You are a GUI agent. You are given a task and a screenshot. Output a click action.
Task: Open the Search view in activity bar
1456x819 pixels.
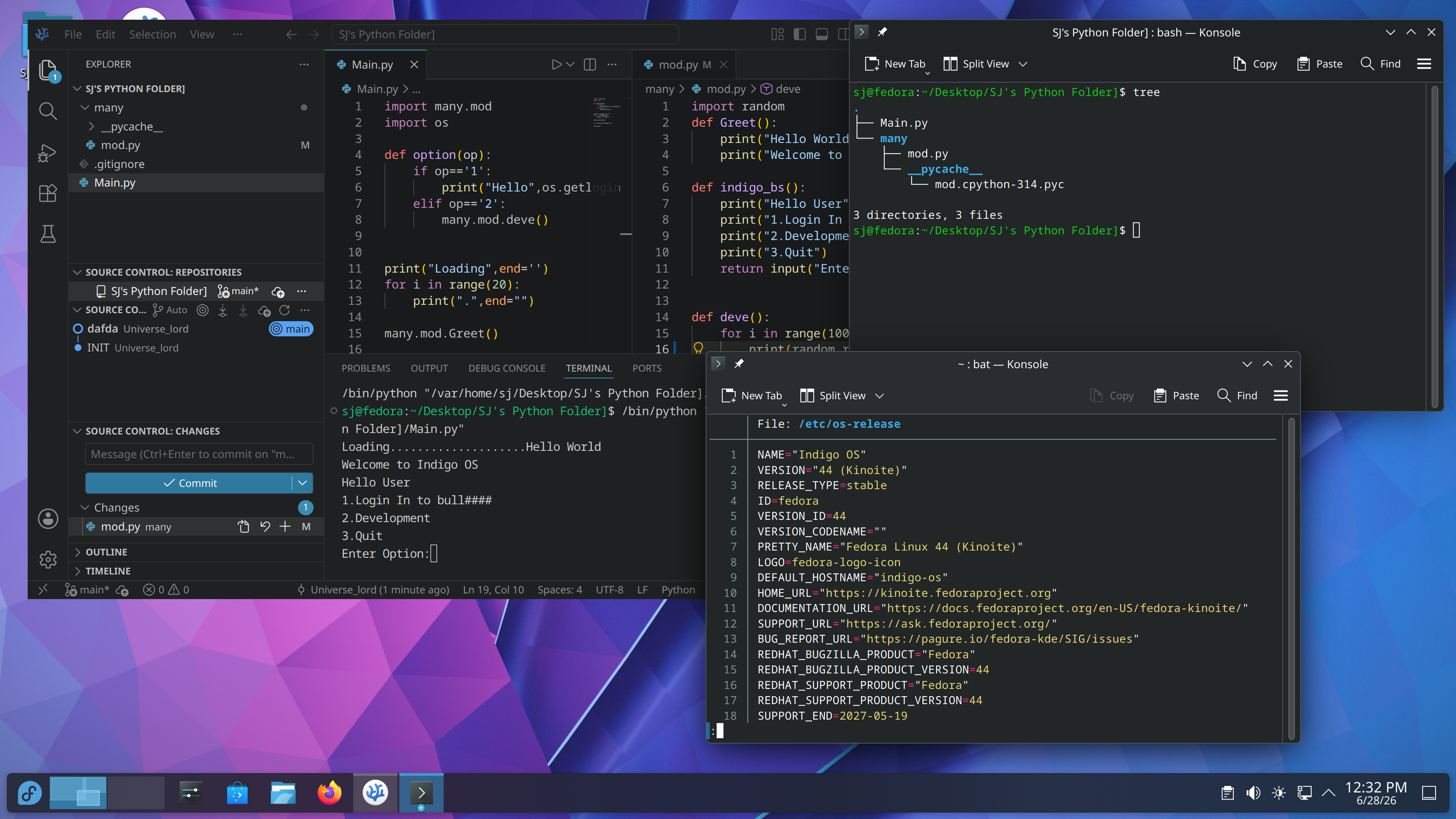pos(48,111)
